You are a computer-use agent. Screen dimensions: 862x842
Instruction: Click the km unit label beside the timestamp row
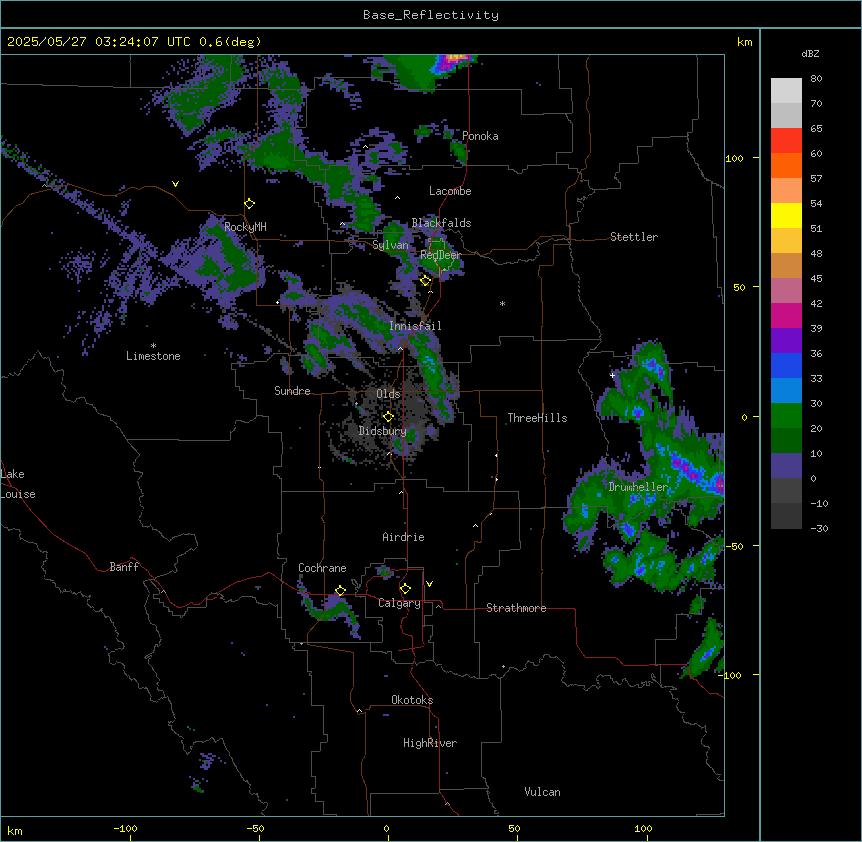(x=744, y=42)
